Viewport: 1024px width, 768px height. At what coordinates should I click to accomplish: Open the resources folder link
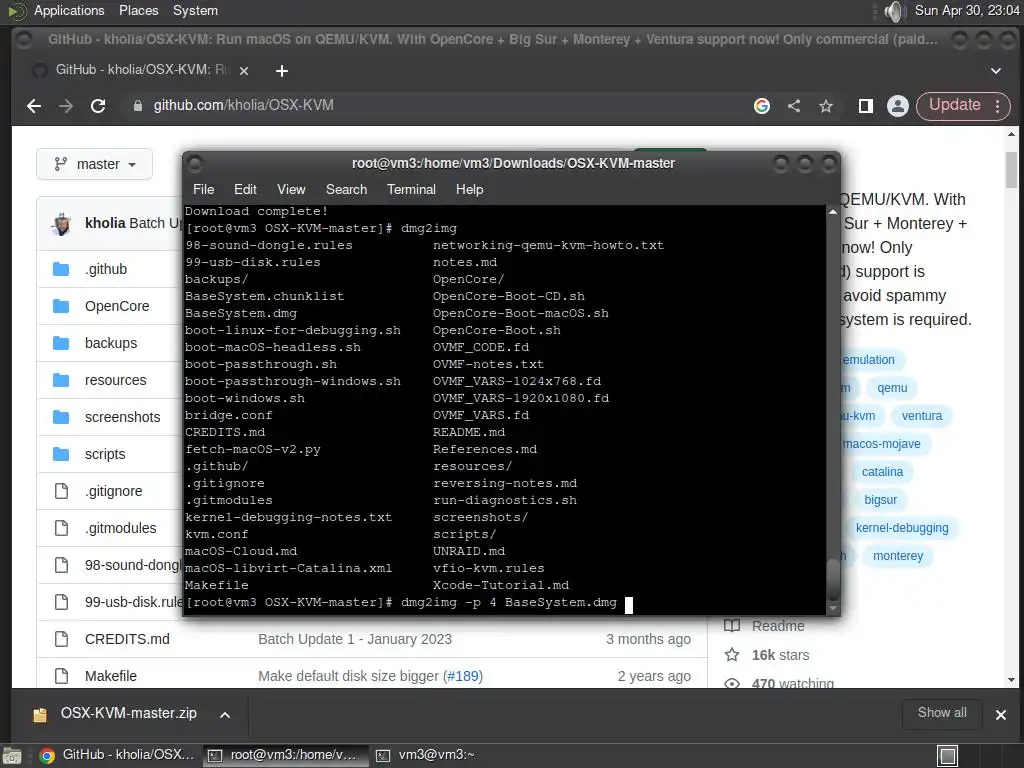click(116, 380)
